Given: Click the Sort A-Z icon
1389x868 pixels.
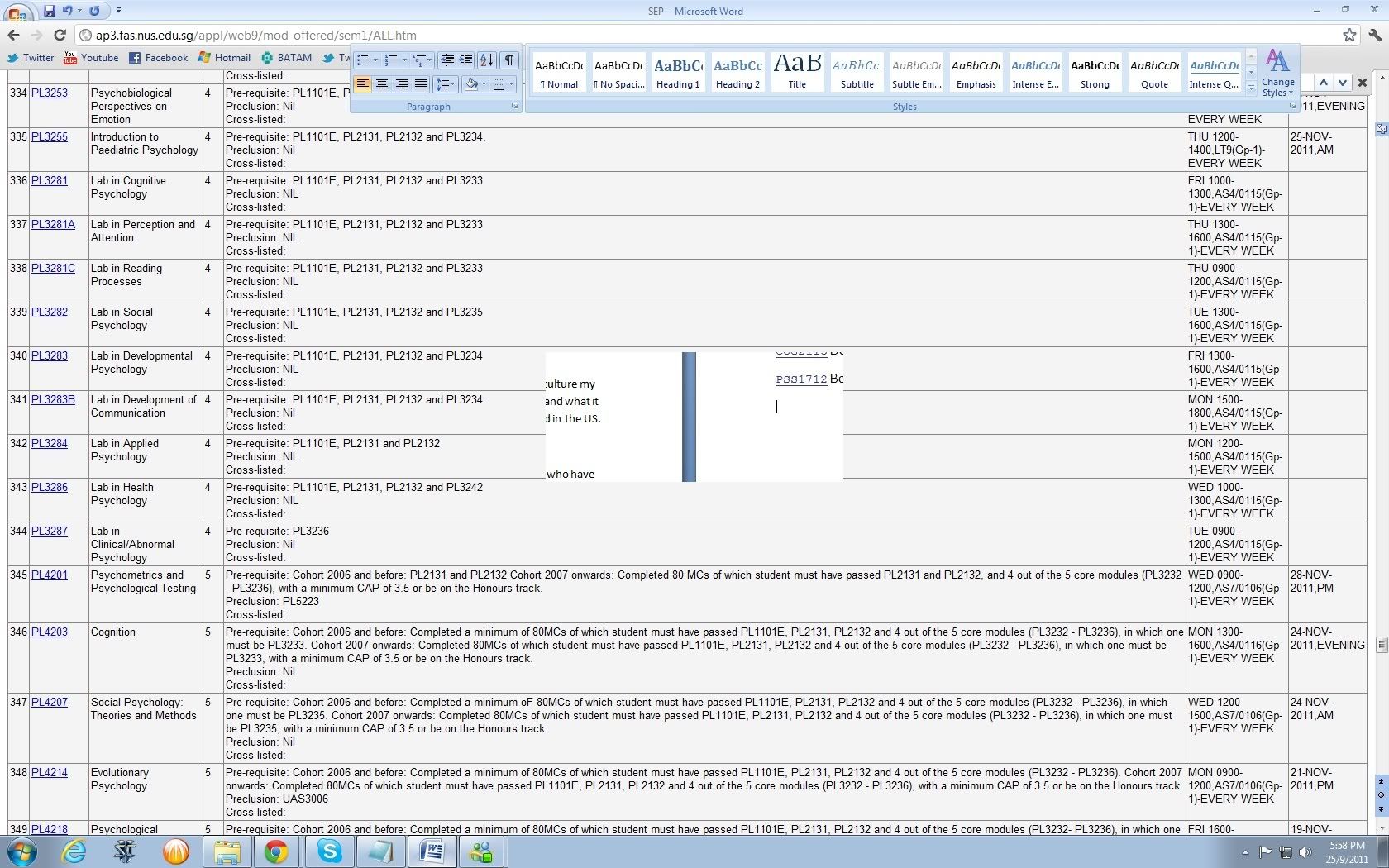Looking at the screenshot, I should click(x=487, y=60).
